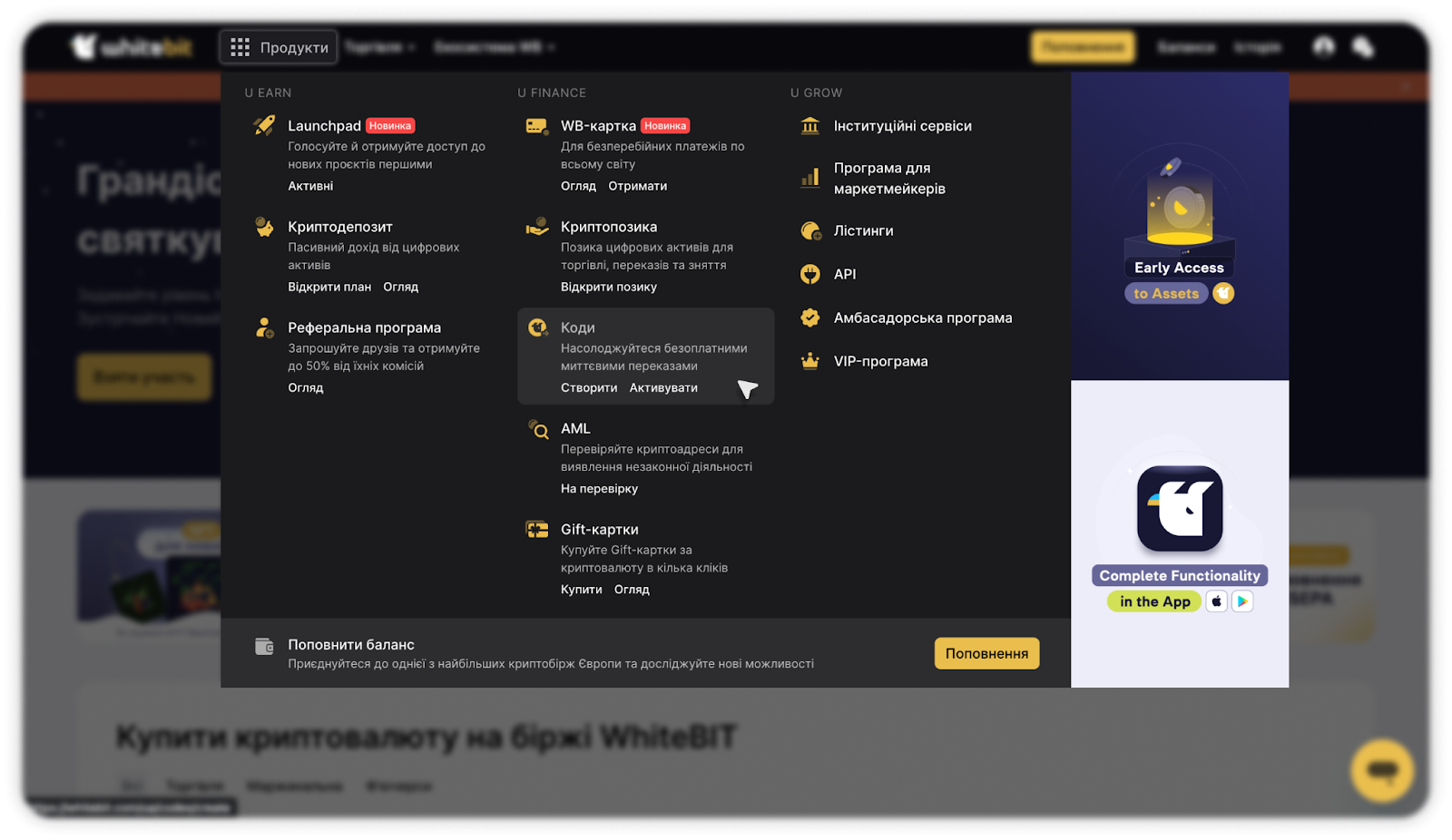Select Відкрити позику under Криптопозика
Screen dimensions: 1452x840
pos(608,287)
